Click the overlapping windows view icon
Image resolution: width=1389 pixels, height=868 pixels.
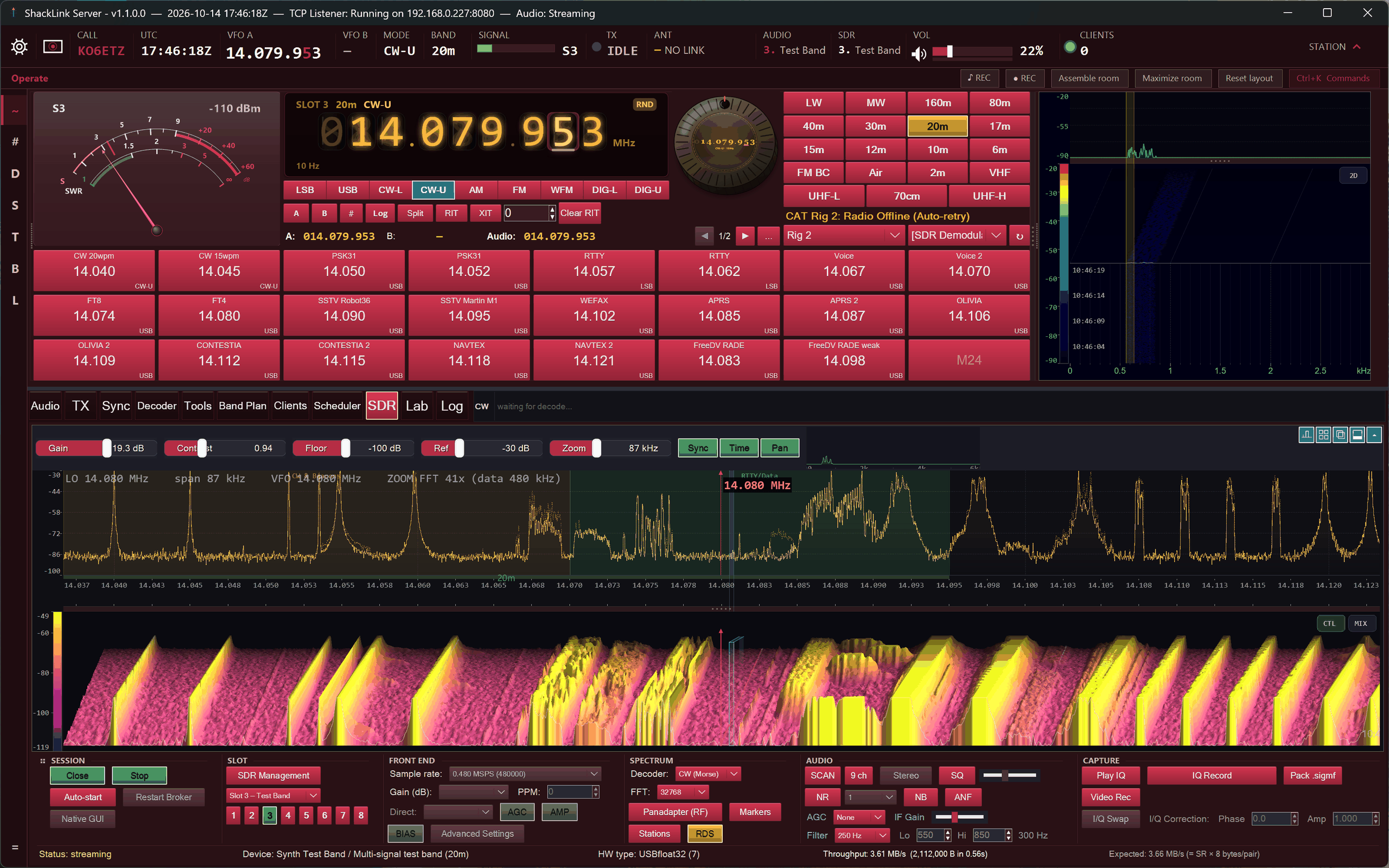(1340, 435)
